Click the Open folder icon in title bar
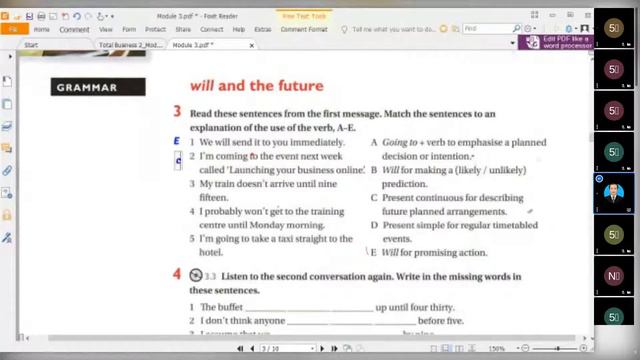This screenshot has width=640, height=360. coord(17,16)
